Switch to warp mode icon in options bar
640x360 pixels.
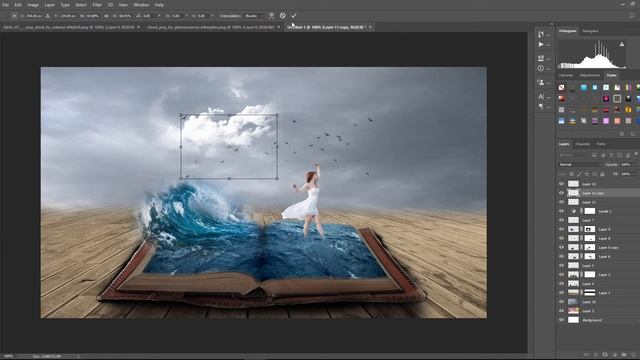tap(271, 16)
